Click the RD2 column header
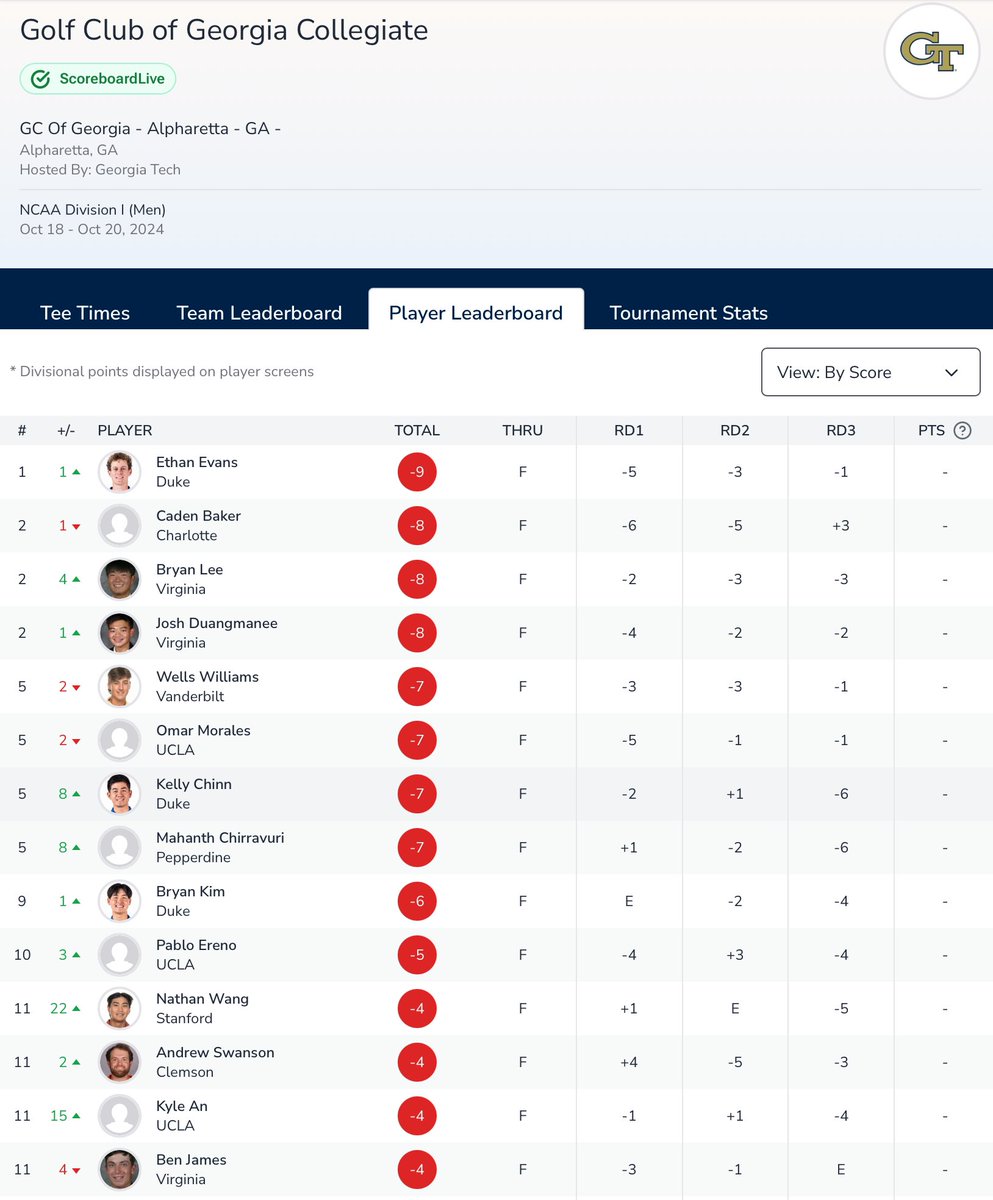Viewport: 993px width, 1200px height. click(x=735, y=431)
